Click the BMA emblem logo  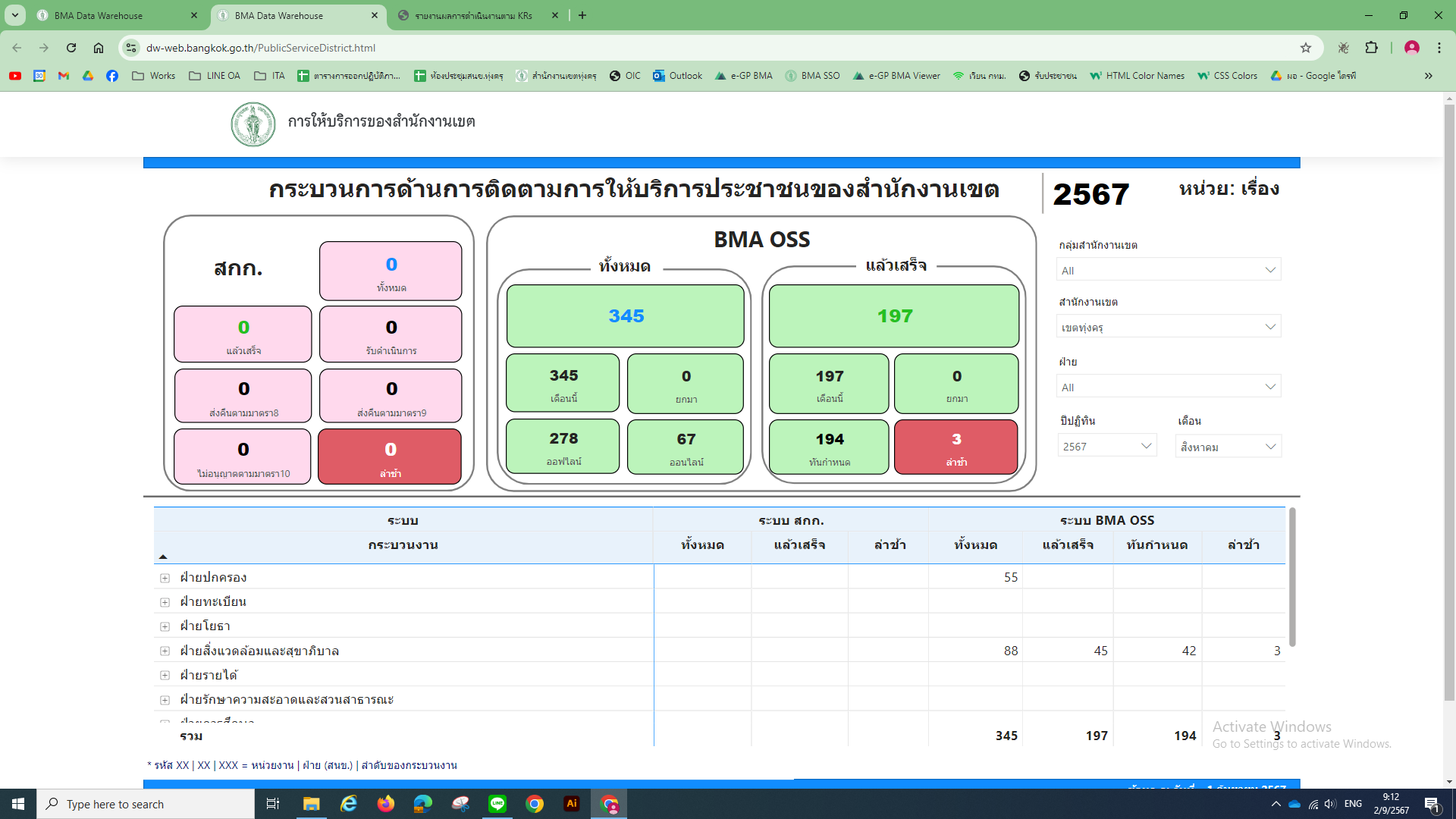point(253,124)
